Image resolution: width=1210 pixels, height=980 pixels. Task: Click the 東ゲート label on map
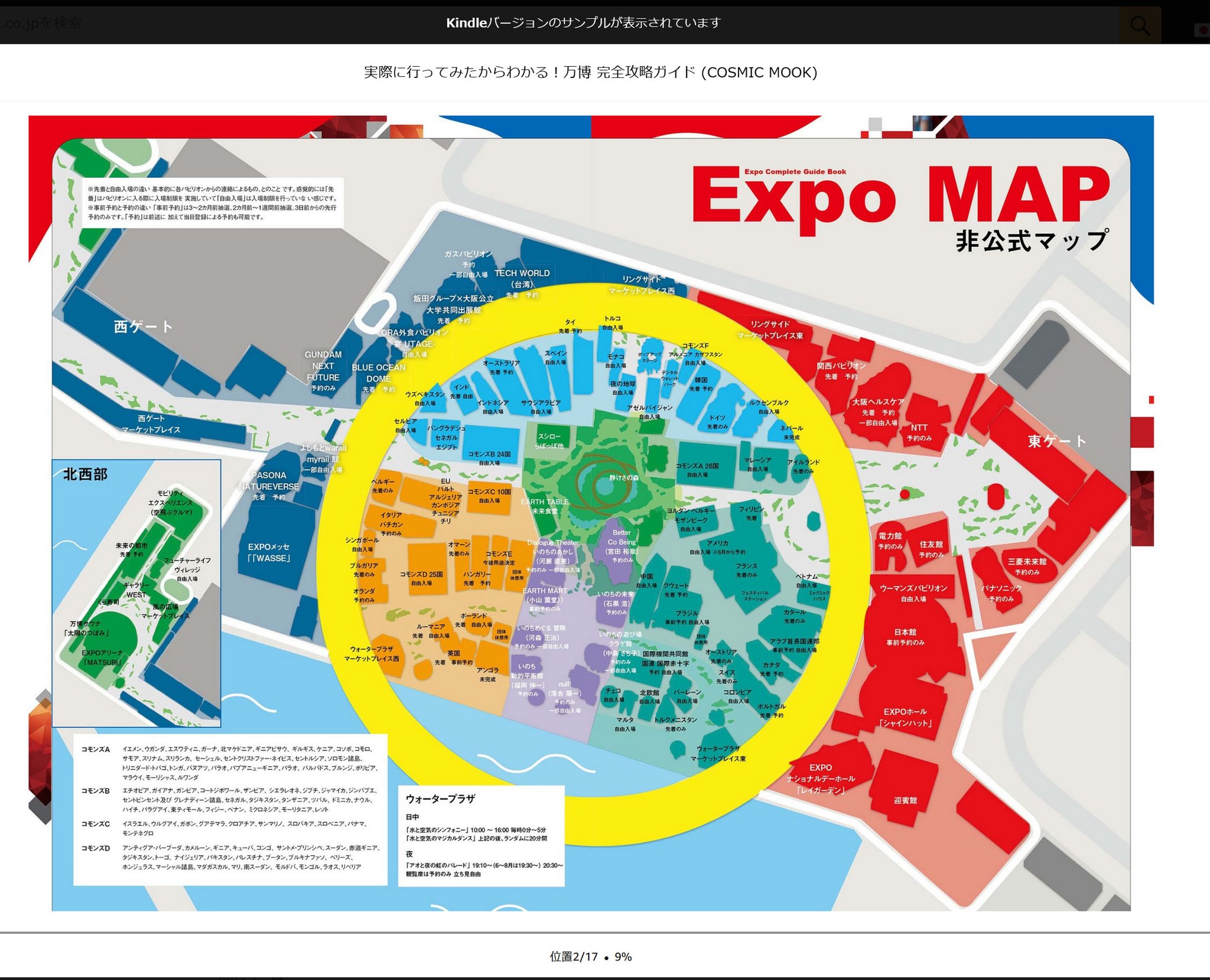1056,441
